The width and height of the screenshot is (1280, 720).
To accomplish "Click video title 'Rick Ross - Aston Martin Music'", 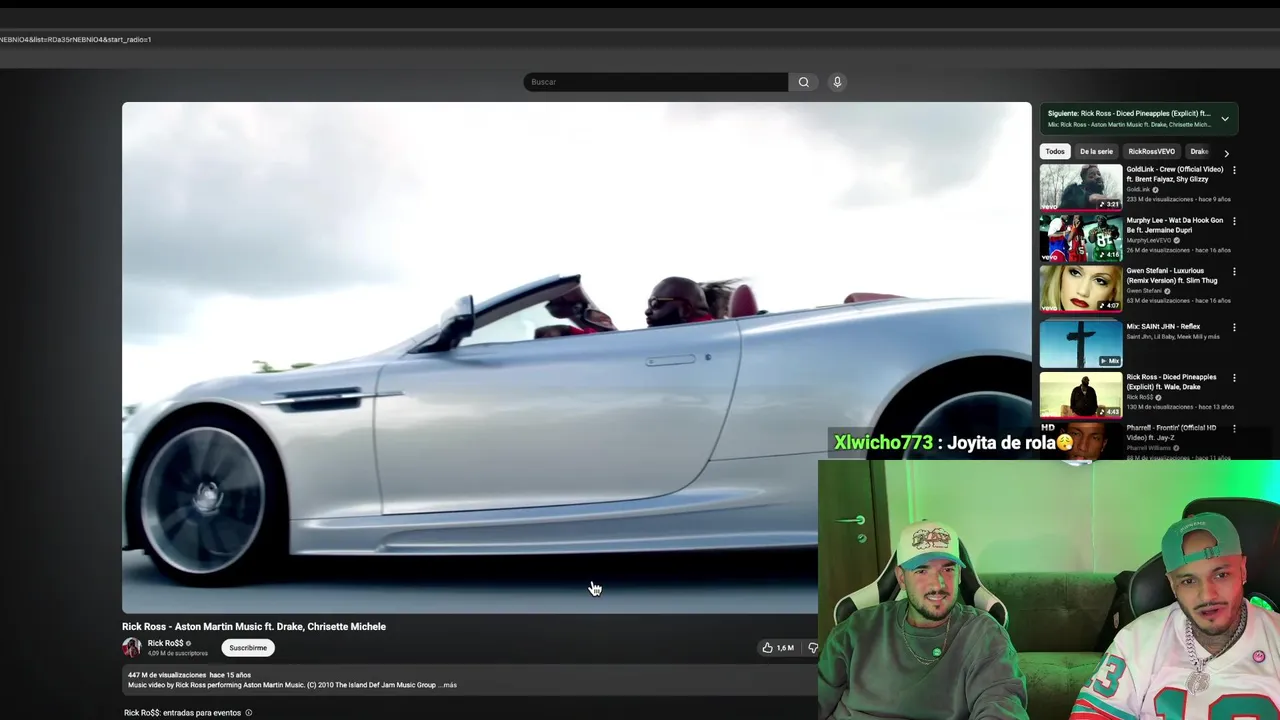I will click(254, 627).
